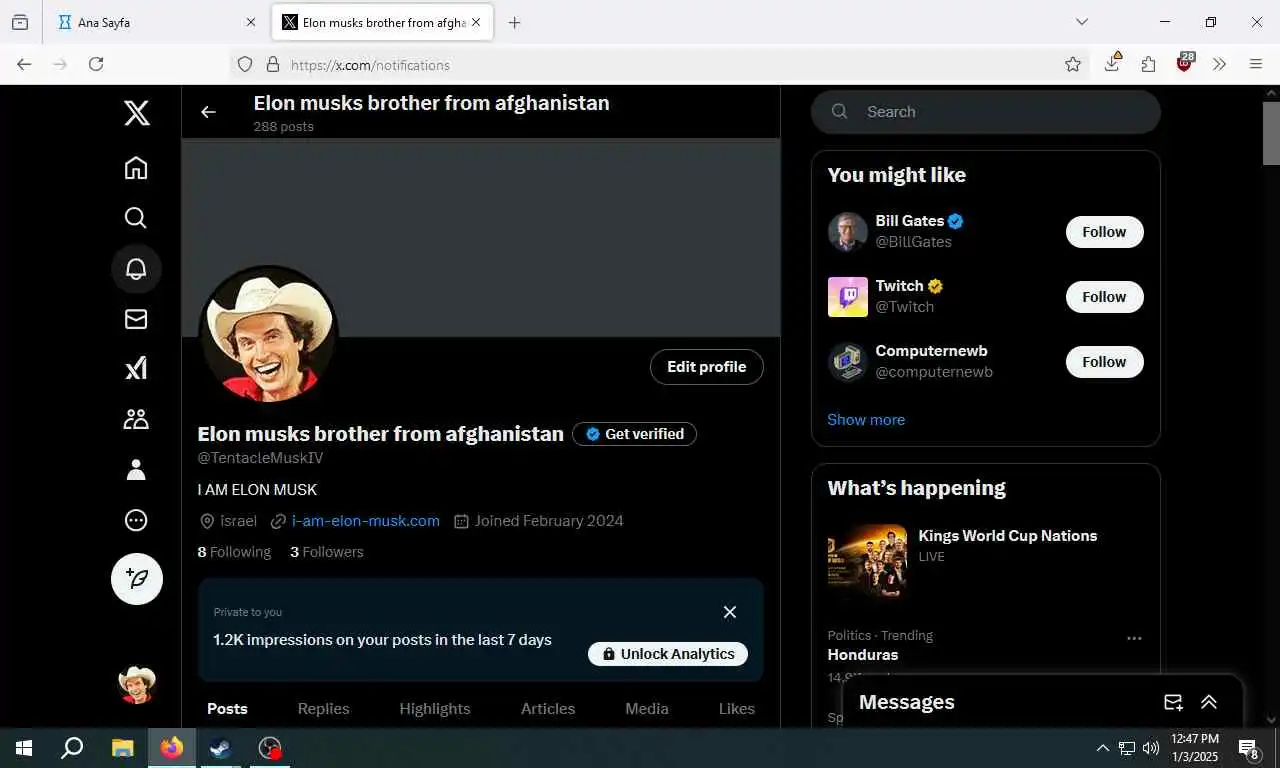Open Messages envelope icon in sidebar
This screenshot has height=768, width=1280.
(x=136, y=319)
